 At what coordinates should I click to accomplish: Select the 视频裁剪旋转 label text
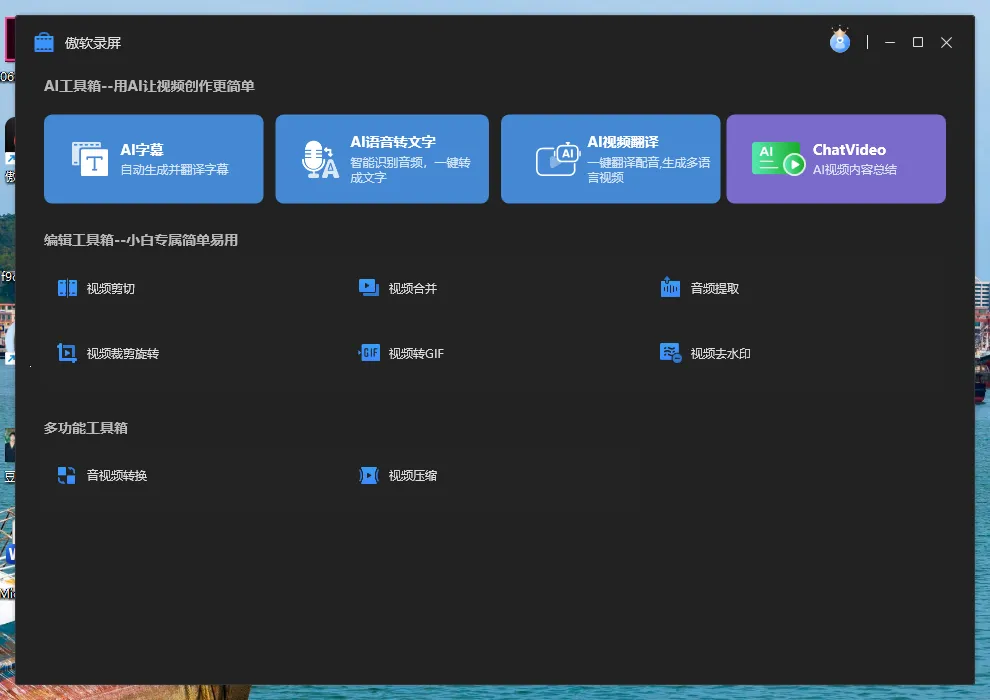122,354
